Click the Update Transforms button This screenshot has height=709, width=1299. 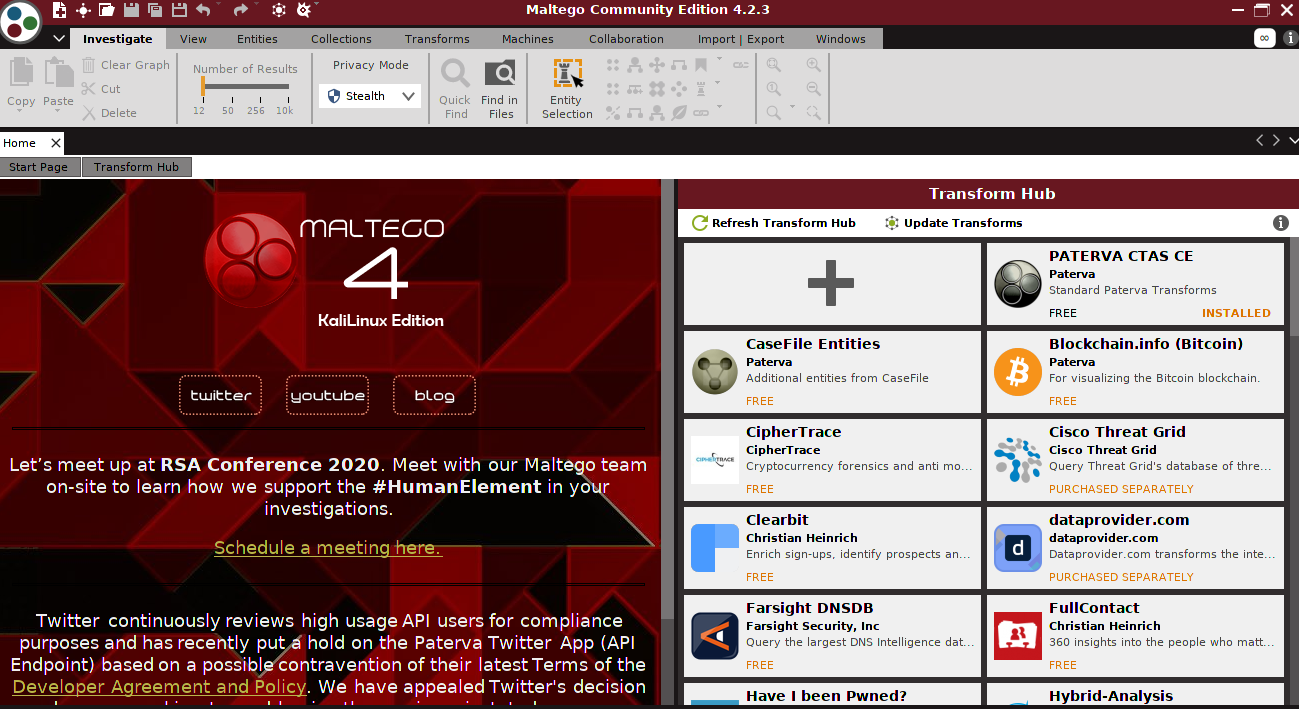(953, 223)
